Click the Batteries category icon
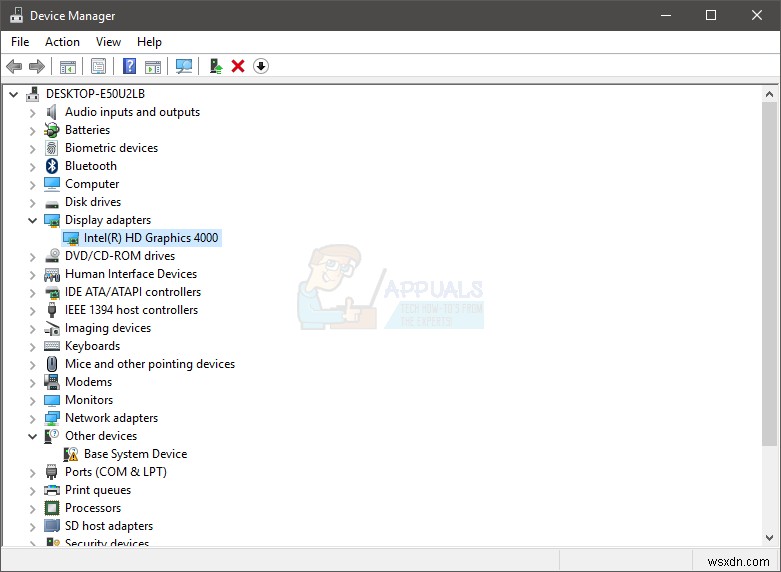 (52, 130)
